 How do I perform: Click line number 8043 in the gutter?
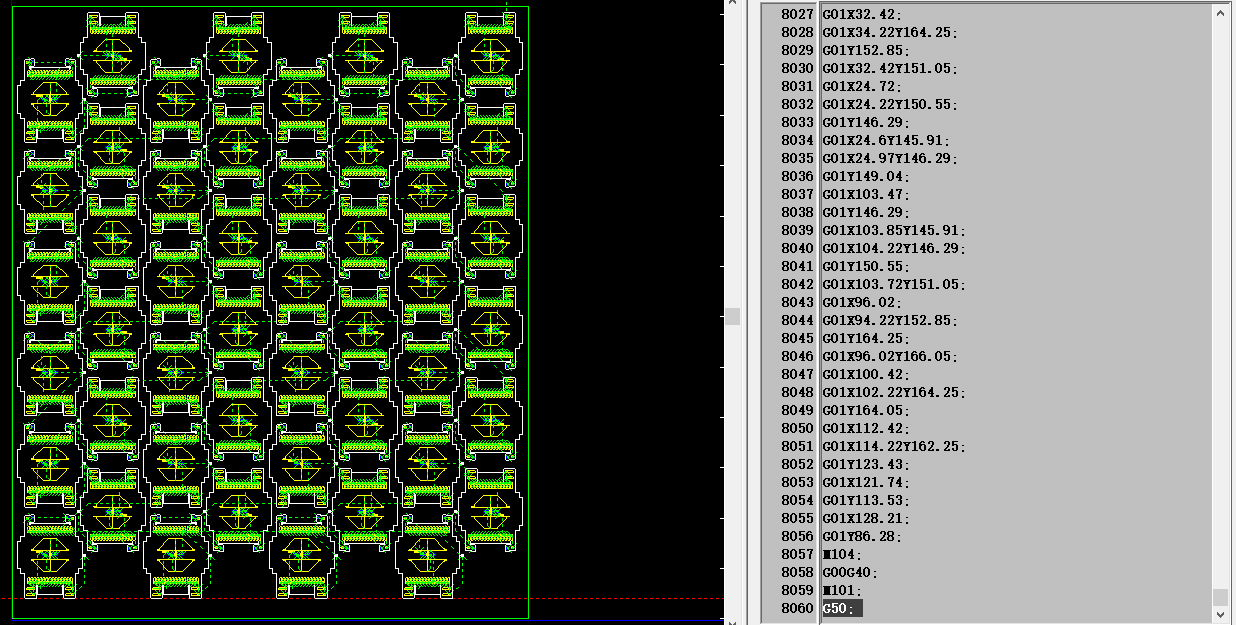[797, 303]
